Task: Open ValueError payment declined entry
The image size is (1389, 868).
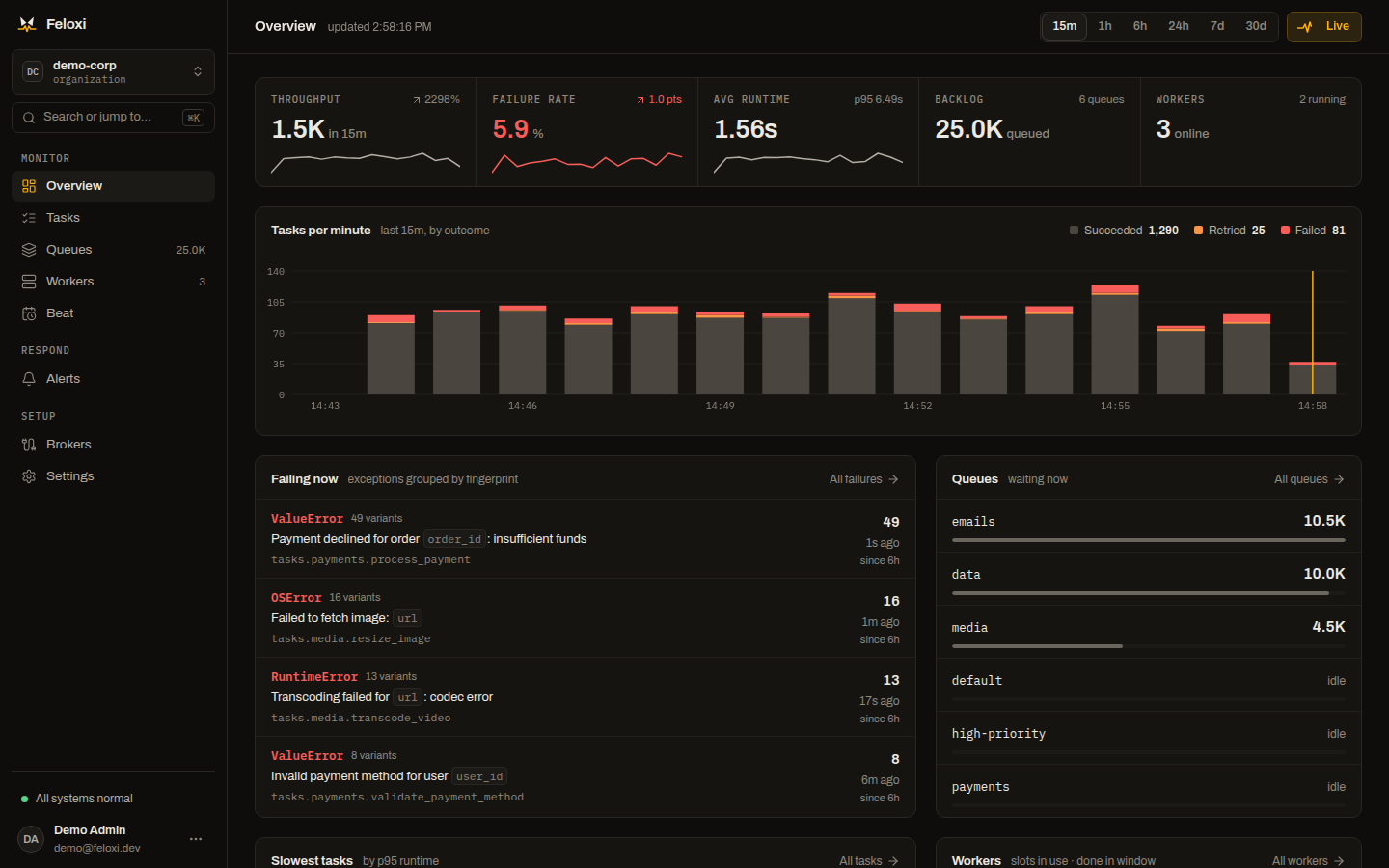Action: (x=586, y=539)
